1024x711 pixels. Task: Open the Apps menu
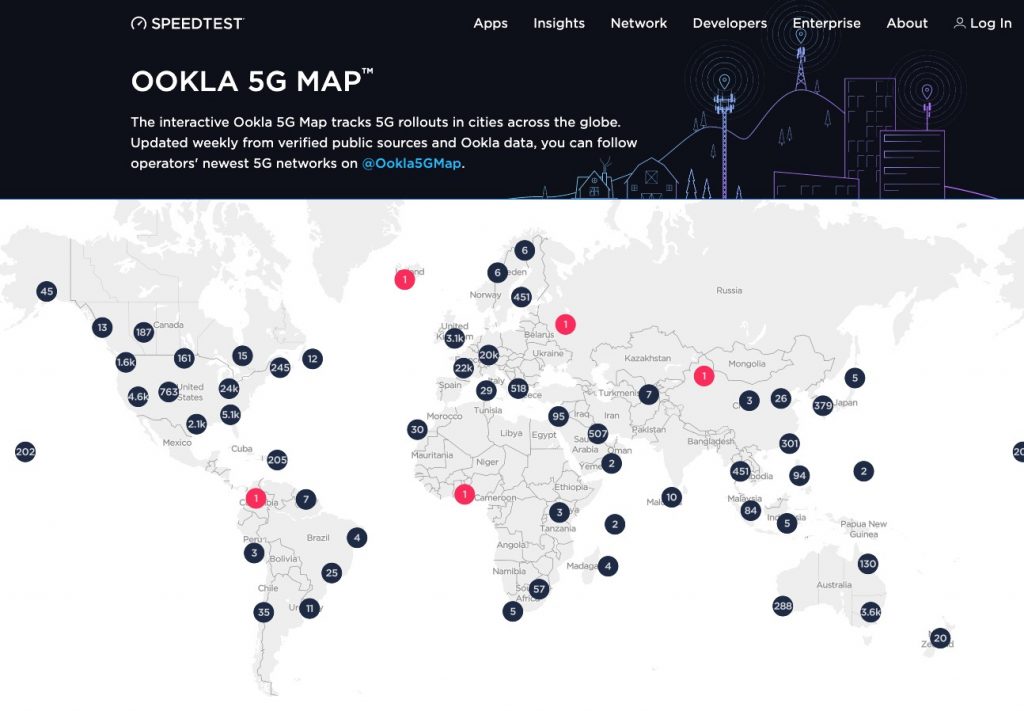click(490, 23)
